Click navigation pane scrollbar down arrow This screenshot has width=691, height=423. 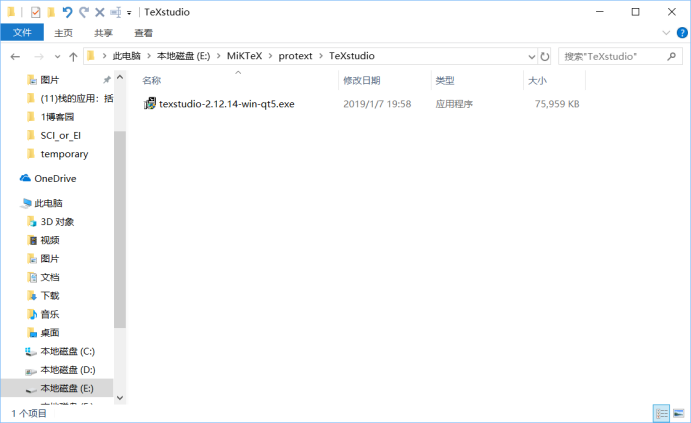(120, 398)
